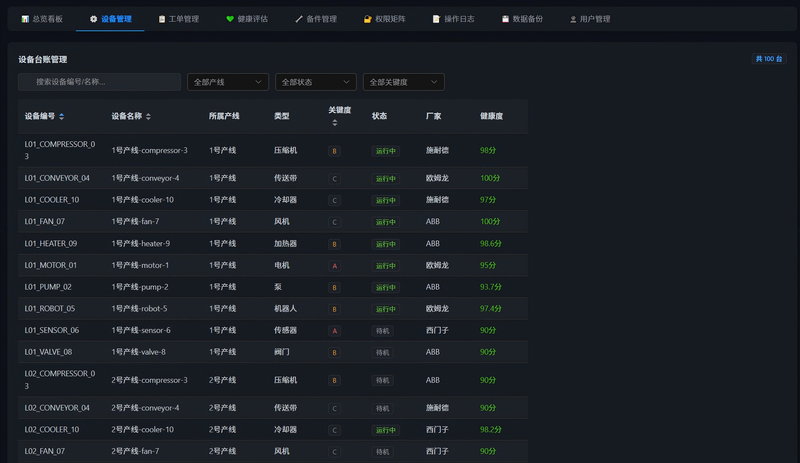Click the person icon for 用户管理
Screen dimensions: 800x463
point(573,19)
